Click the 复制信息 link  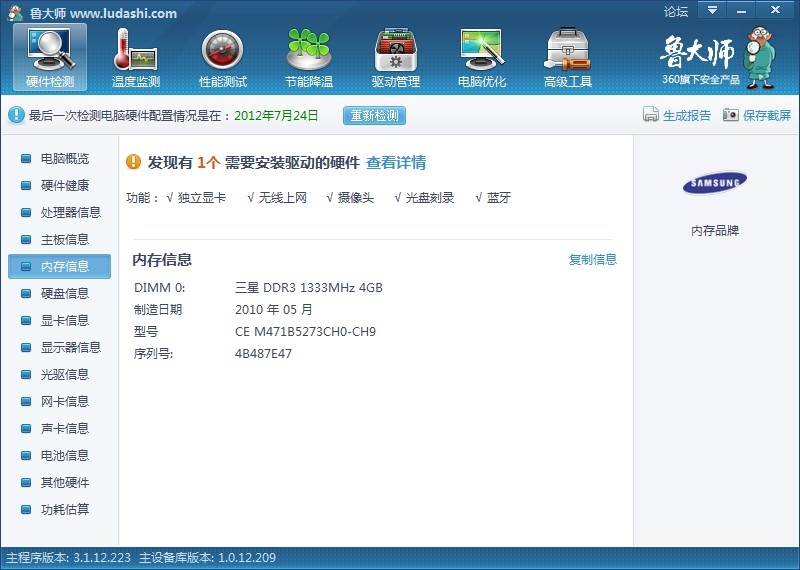click(x=593, y=260)
